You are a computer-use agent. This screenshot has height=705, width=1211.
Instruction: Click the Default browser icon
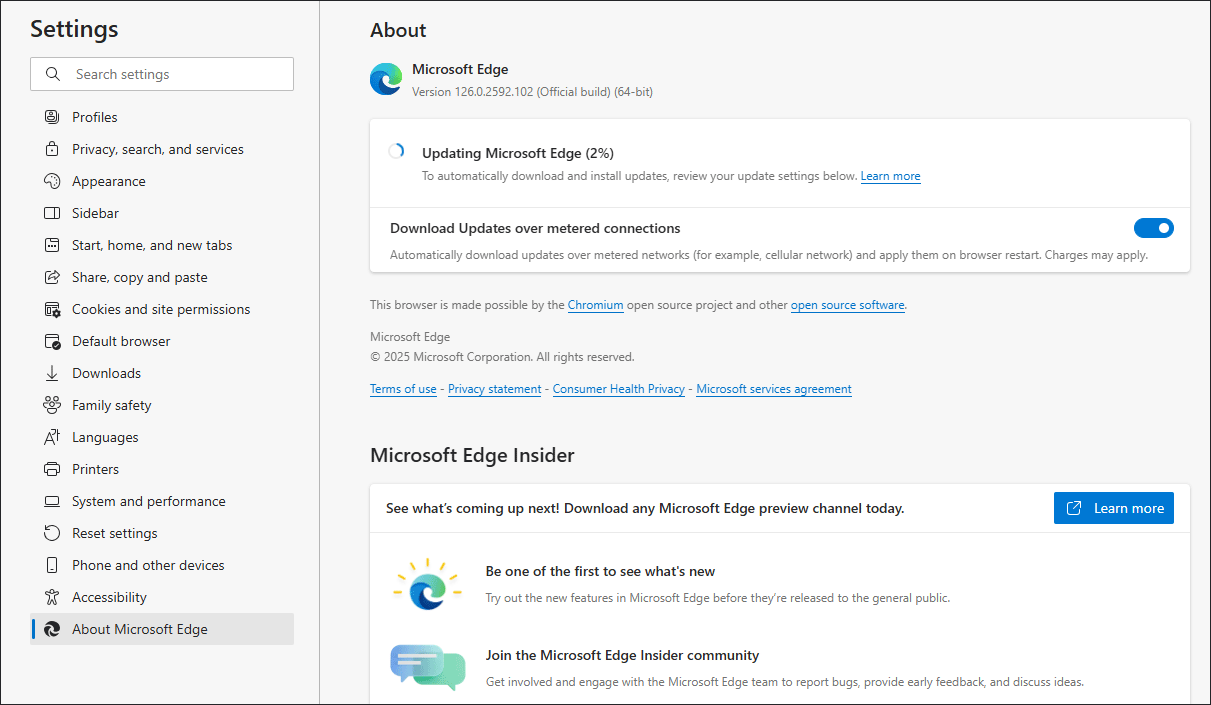coord(52,341)
